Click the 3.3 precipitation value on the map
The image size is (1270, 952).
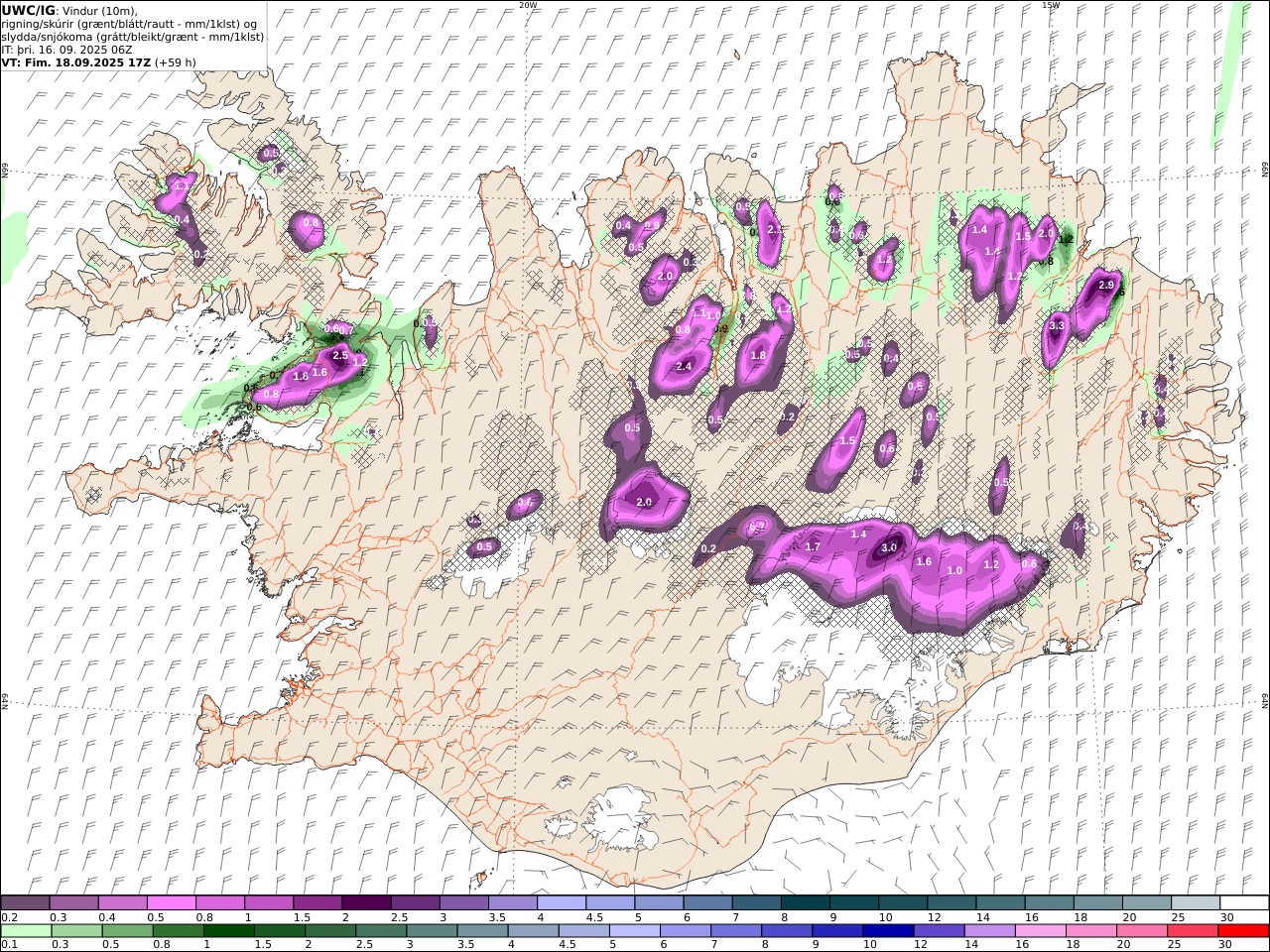tap(1057, 325)
